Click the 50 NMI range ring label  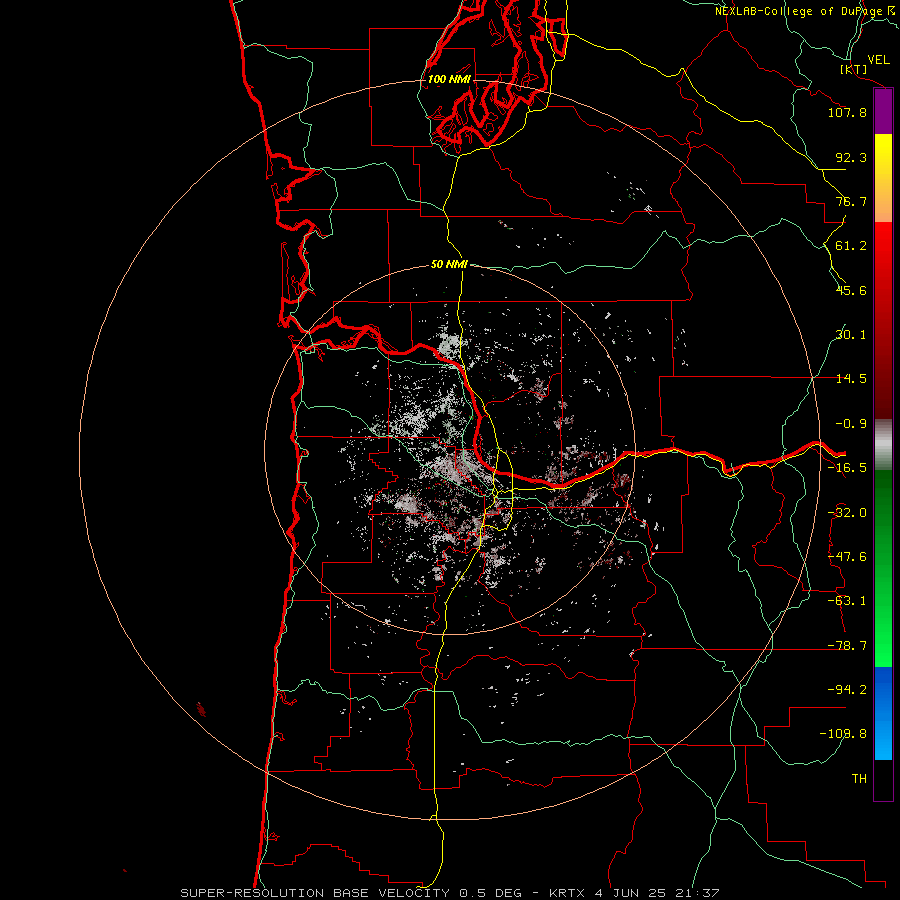[449, 264]
